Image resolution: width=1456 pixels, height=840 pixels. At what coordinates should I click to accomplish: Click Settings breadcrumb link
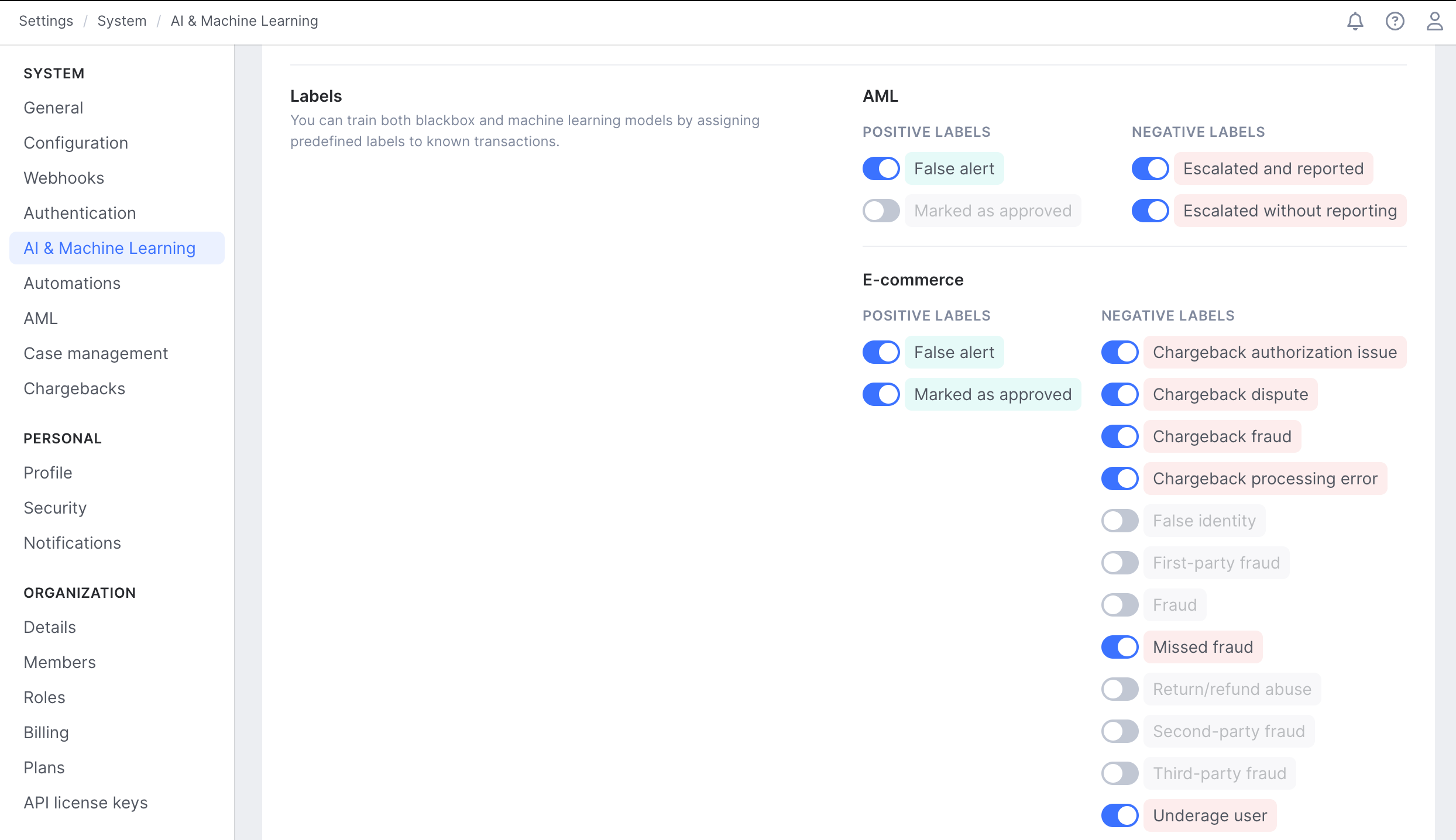(46, 21)
